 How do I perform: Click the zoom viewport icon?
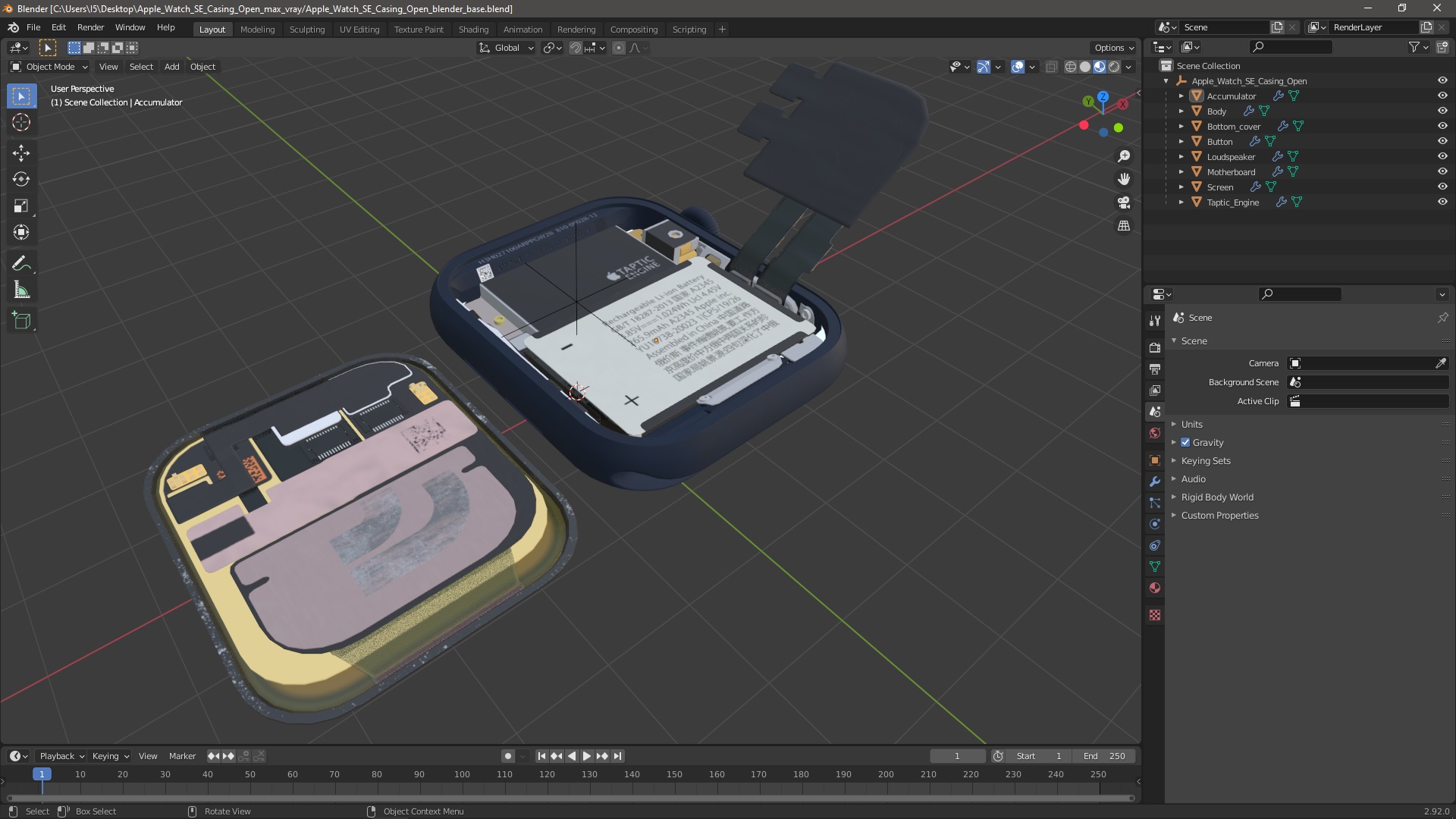1124,156
